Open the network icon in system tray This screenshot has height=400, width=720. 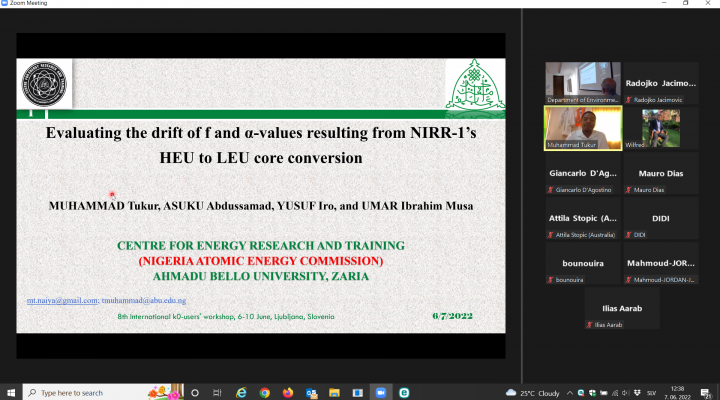[615, 393]
